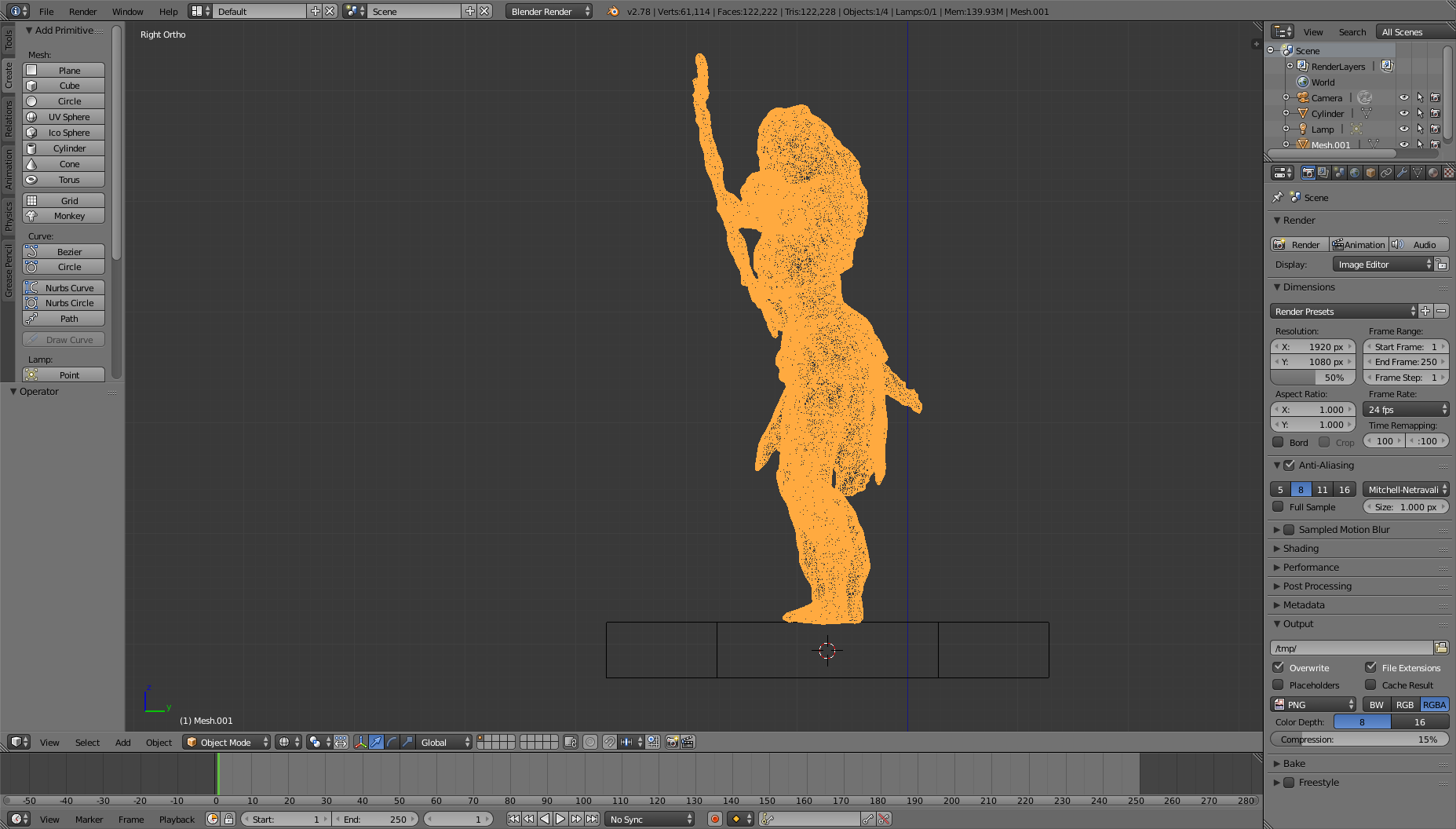The width and height of the screenshot is (1456, 829).
Task: Pin the properties context
Action: (1278, 197)
